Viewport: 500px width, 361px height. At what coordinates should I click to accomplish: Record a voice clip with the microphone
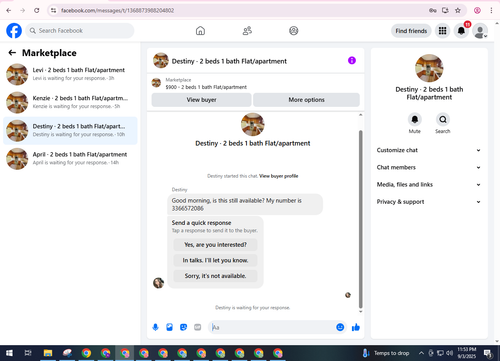pos(155,327)
